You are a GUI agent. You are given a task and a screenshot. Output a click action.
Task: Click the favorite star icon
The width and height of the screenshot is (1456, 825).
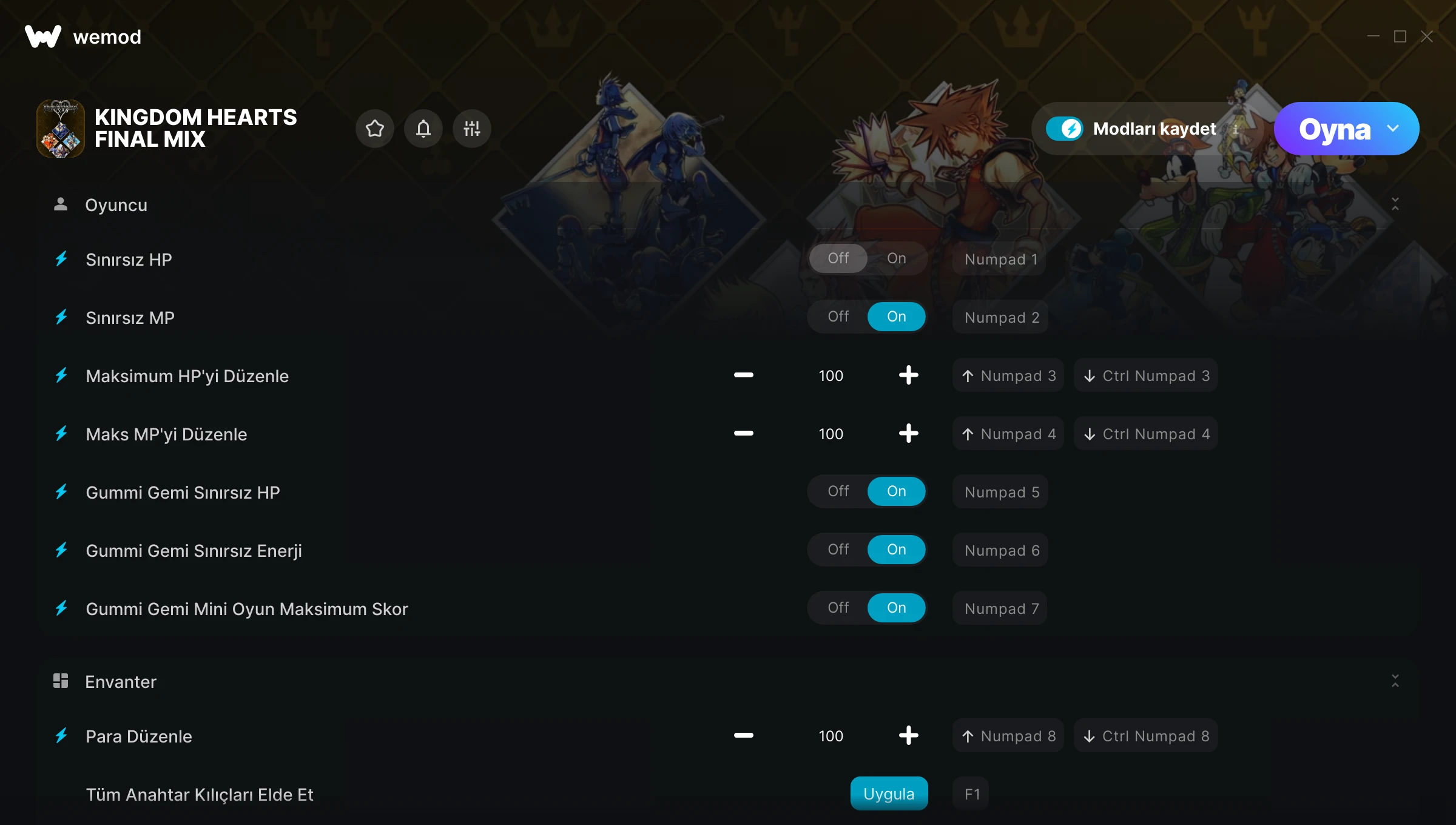[x=375, y=129]
